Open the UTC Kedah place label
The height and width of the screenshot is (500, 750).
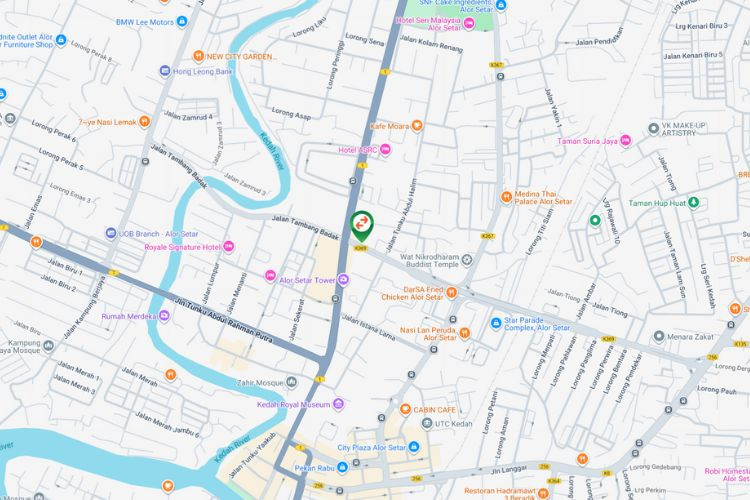point(453,423)
